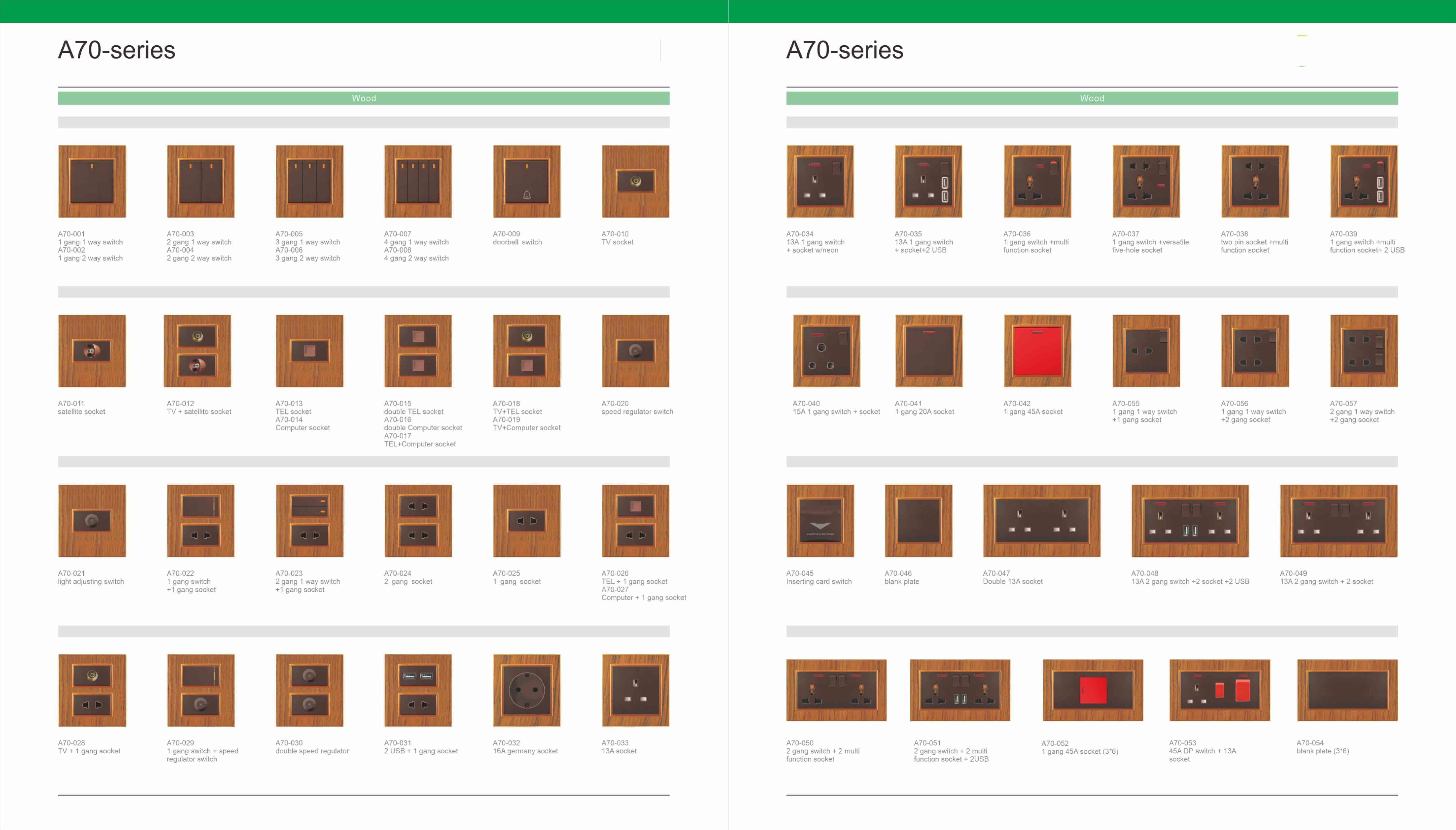Select the A70-041 20A socket image
Image resolution: width=1456 pixels, height=830 pixels.
coord(929,351)
